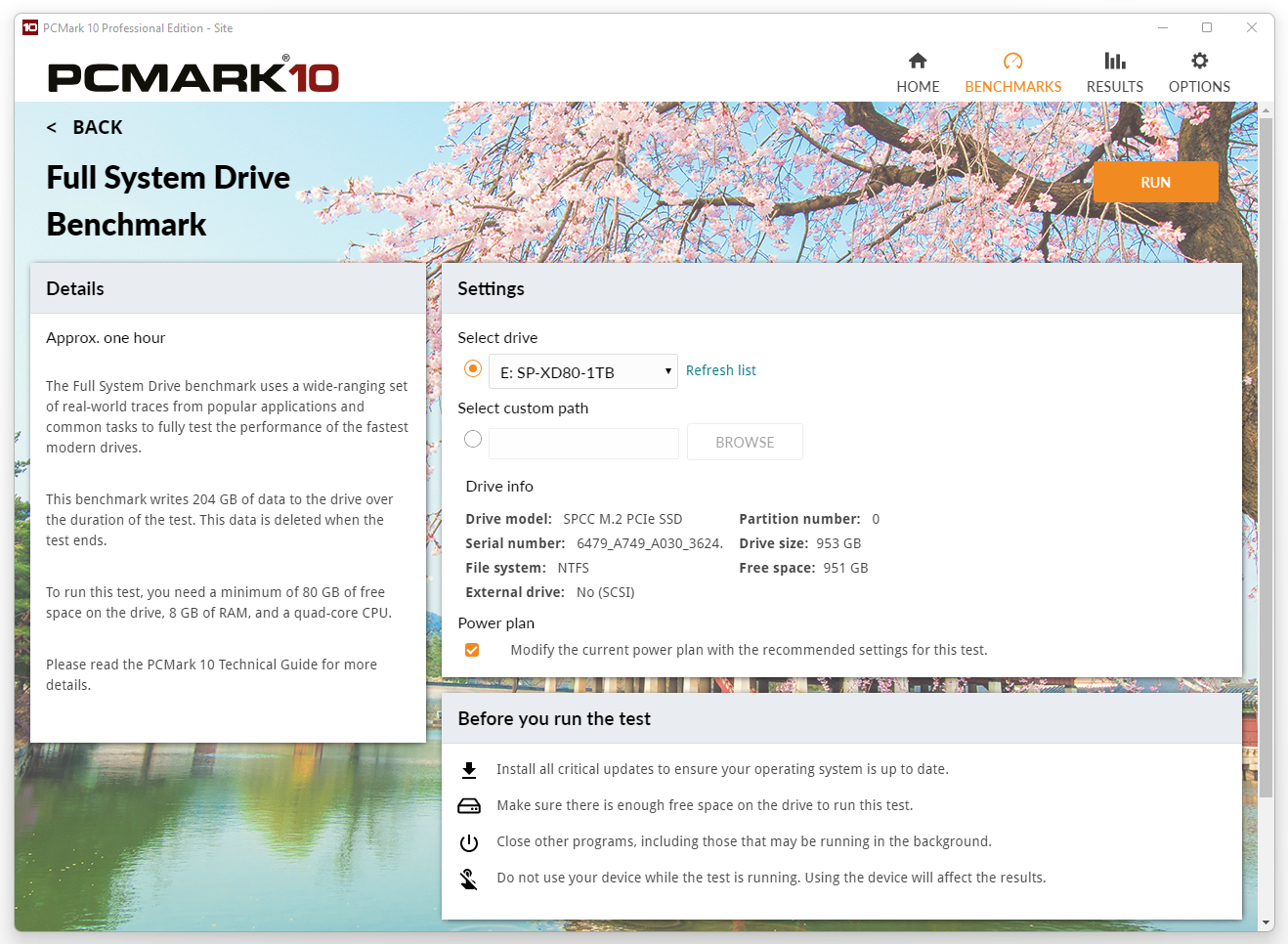Close the PCMark 10 window
The height and width of the screenshot is (944, 1288).
(1252, 27)
